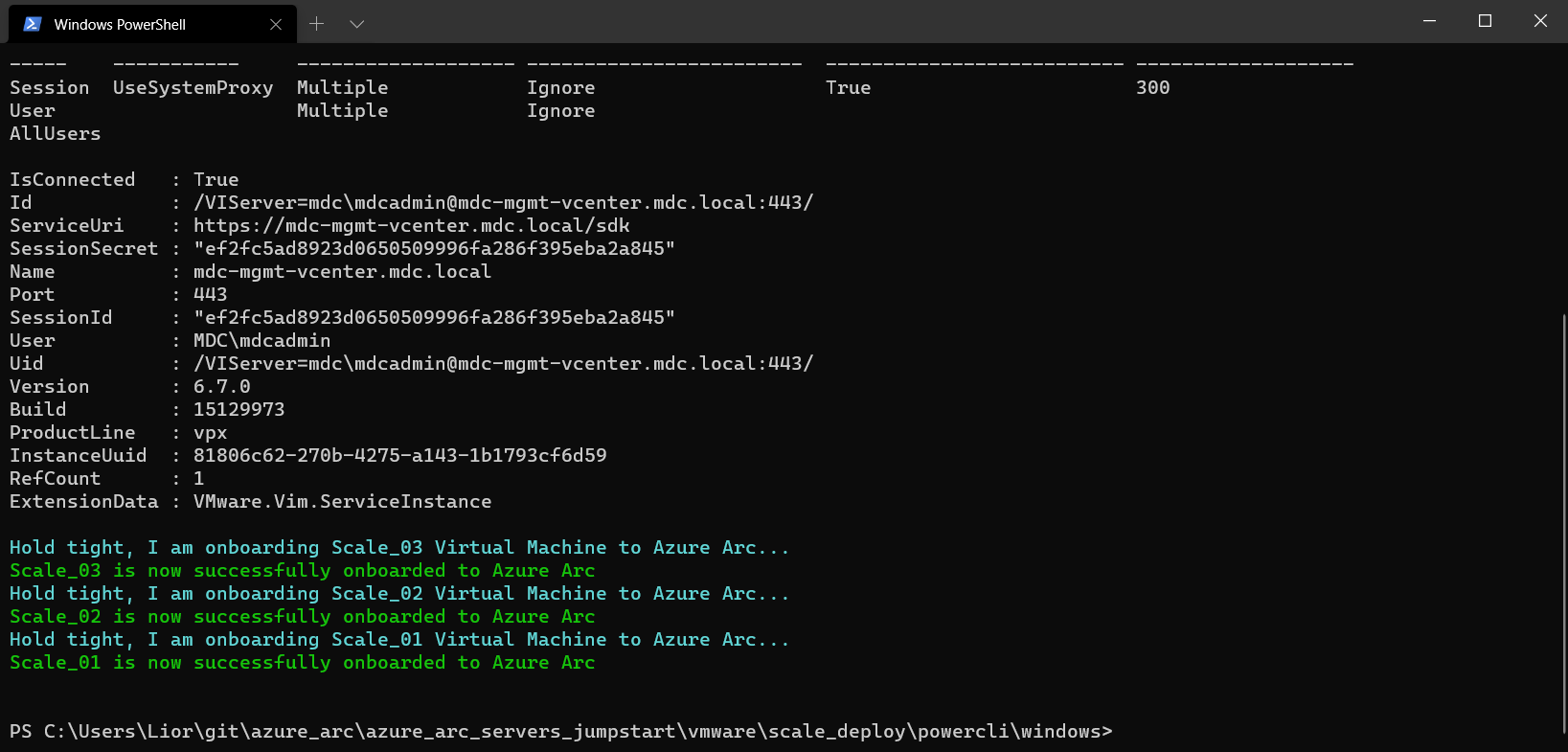Click the Port value 443

coord(211,295)
